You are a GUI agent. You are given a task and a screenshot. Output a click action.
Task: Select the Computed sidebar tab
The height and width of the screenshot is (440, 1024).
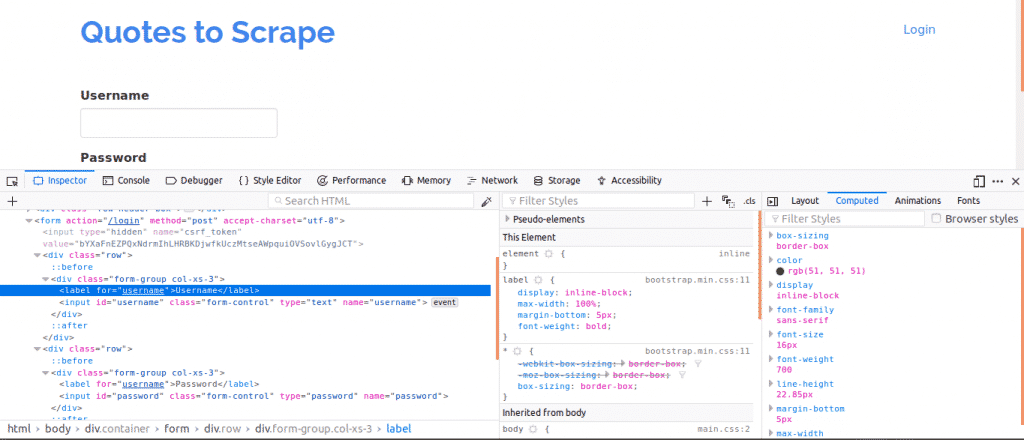pos(857,201)
